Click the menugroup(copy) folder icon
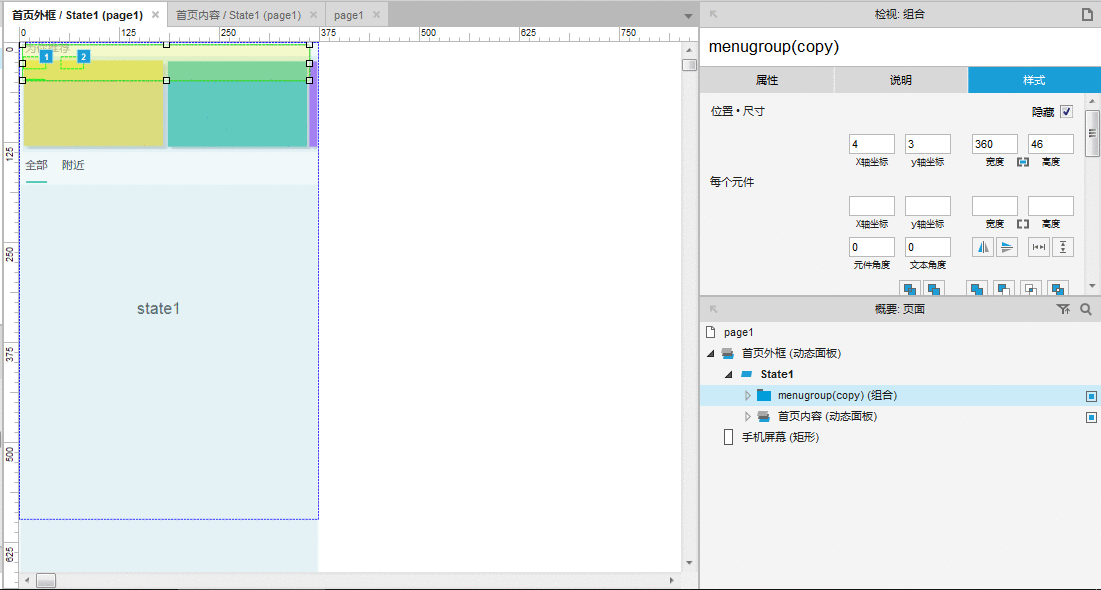1101x590 pixels. tap(764, 395)
